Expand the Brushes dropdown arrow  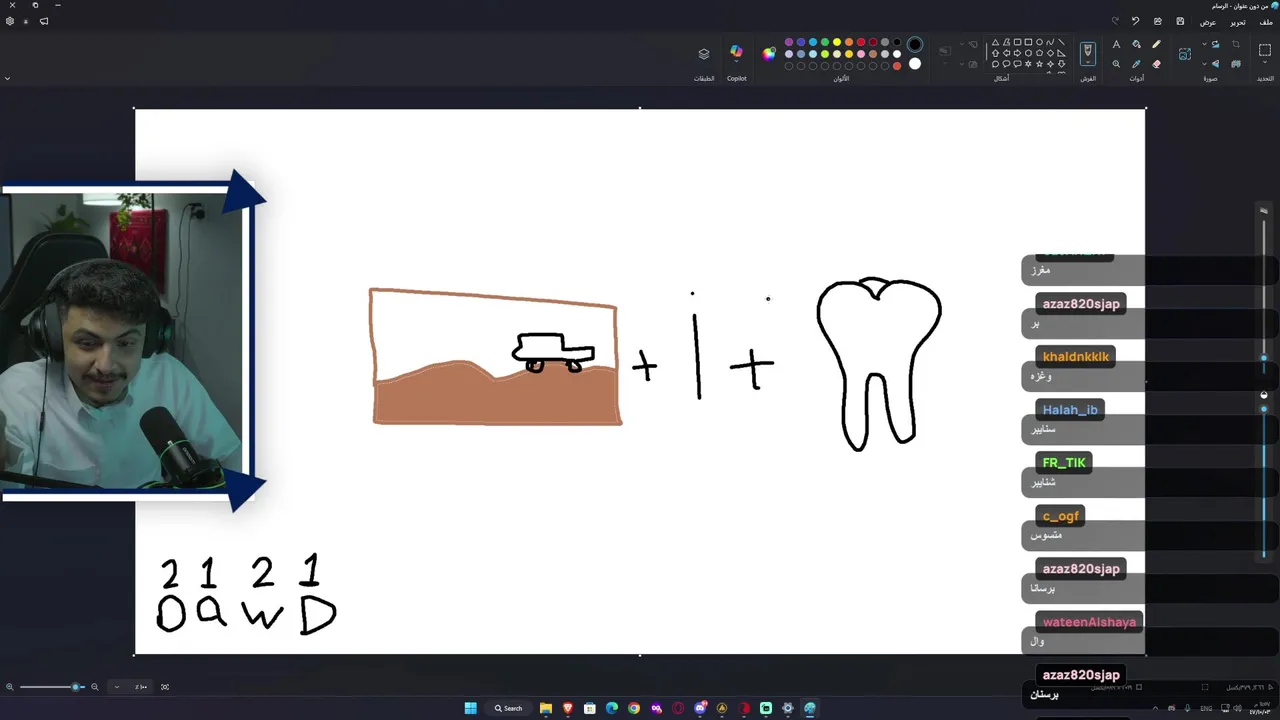click(1087, 62)
